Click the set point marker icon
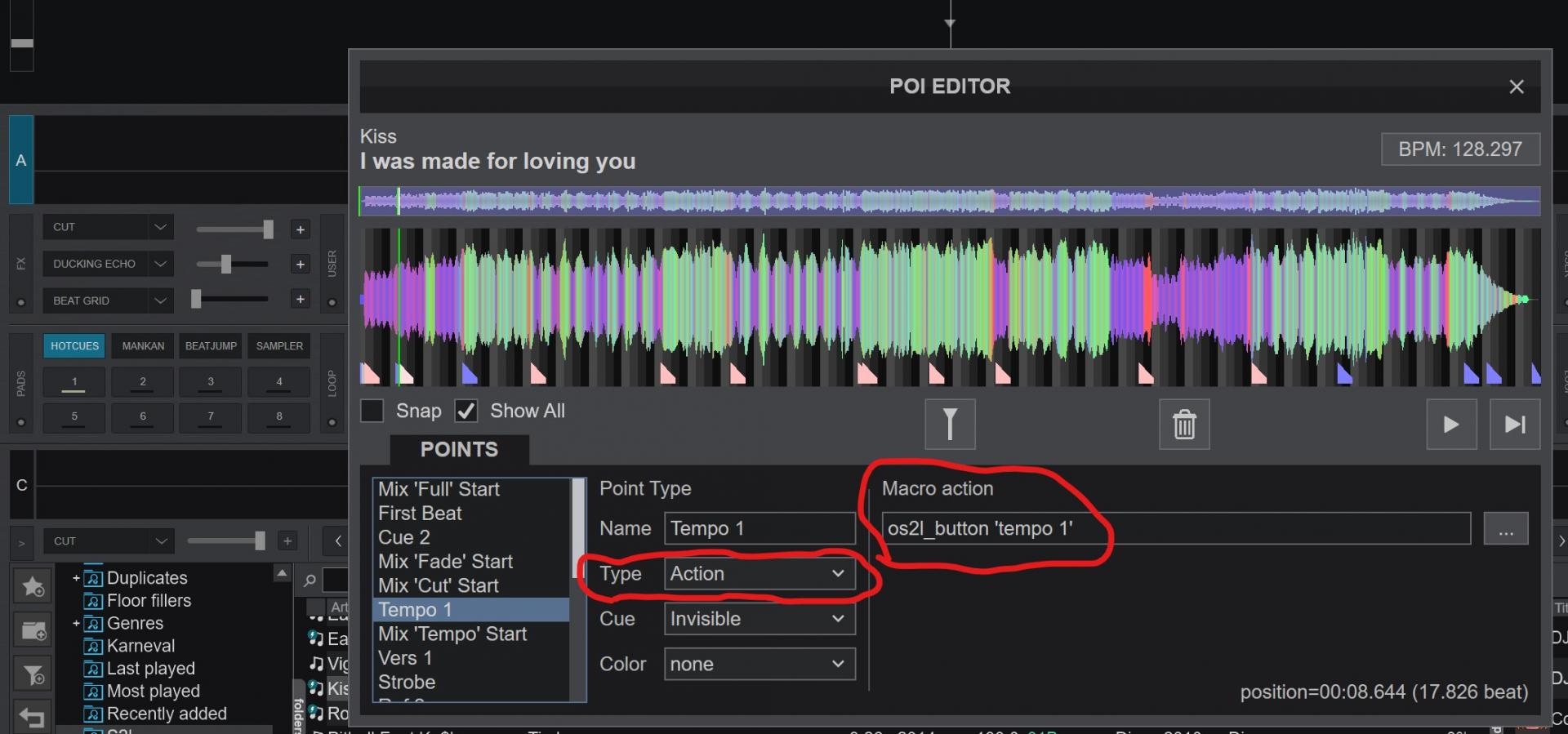 (950, 424)
